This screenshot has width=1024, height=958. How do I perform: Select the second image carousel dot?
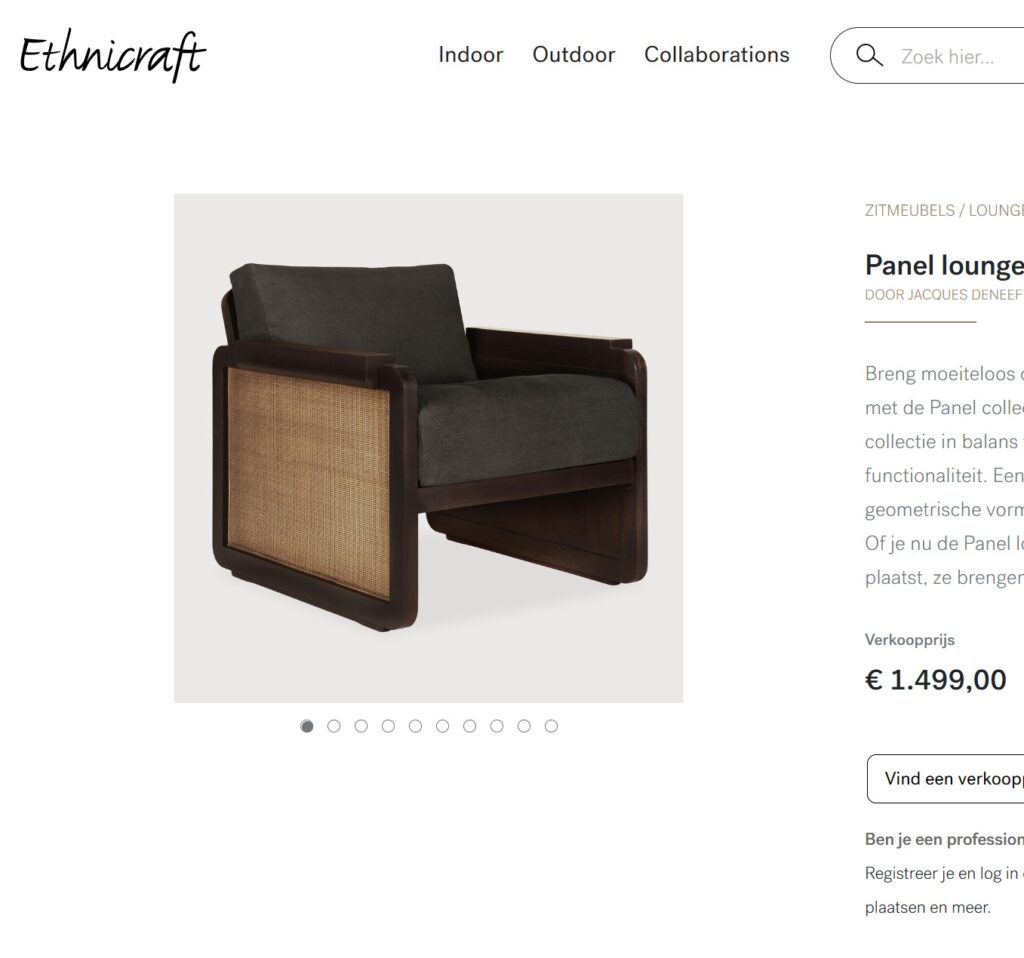point(334,726)
